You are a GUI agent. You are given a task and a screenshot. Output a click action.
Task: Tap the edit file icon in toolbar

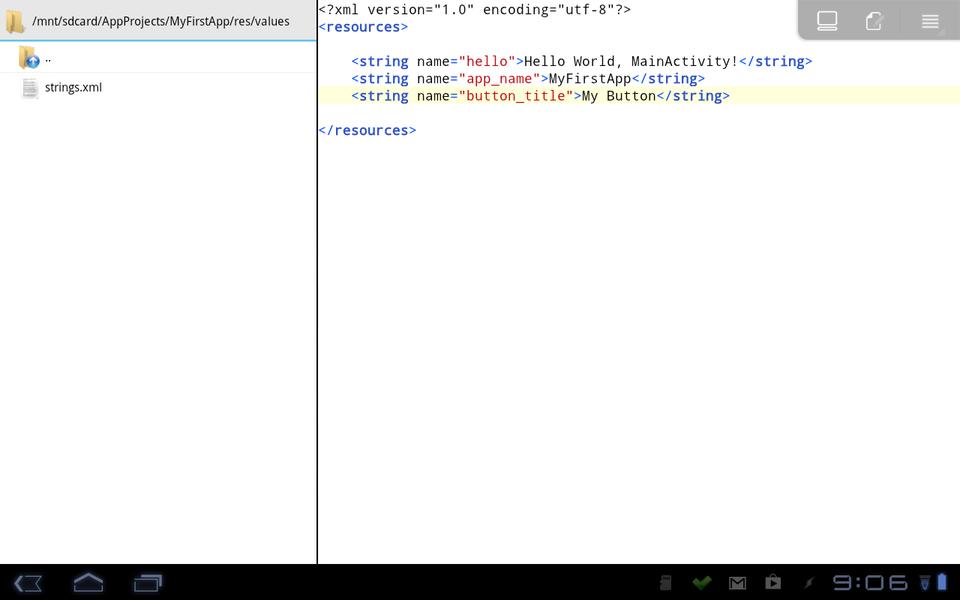[875, 21]
